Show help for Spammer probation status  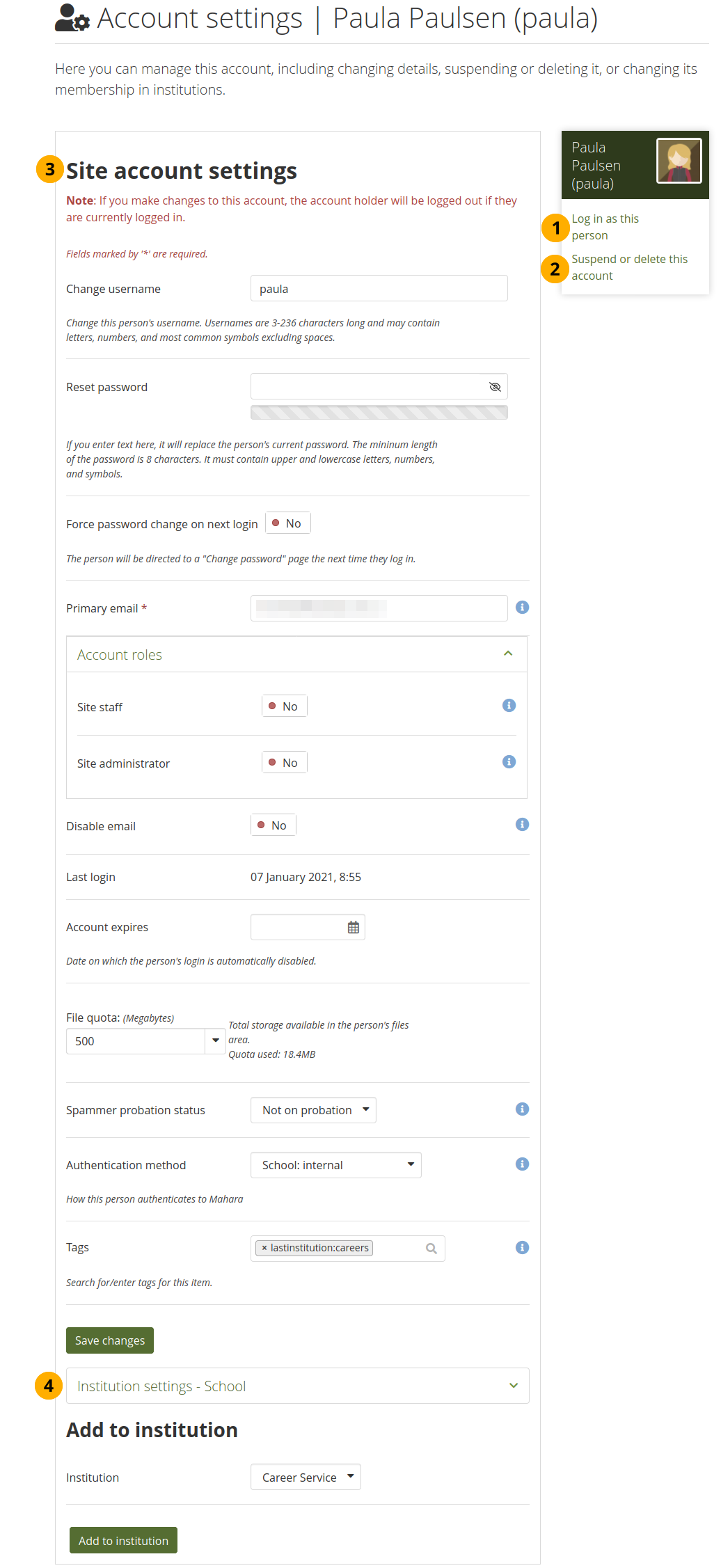tap(522, 1109)
